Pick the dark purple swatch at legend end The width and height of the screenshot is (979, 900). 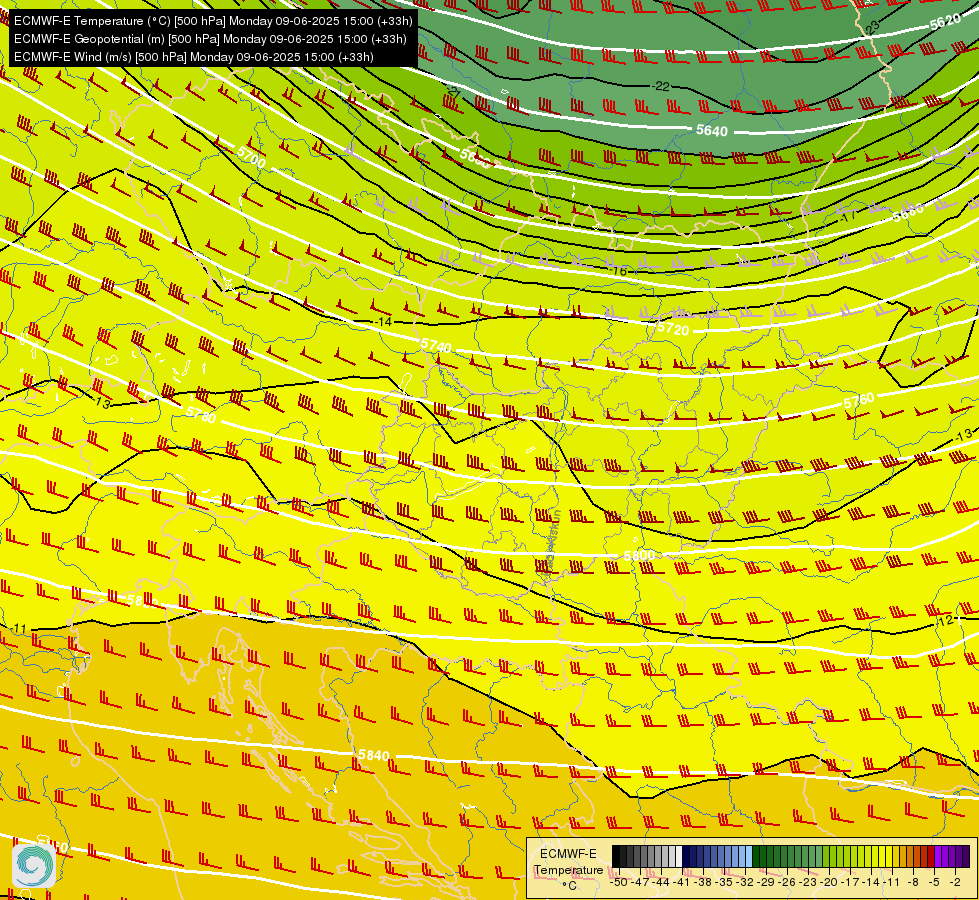967,856
